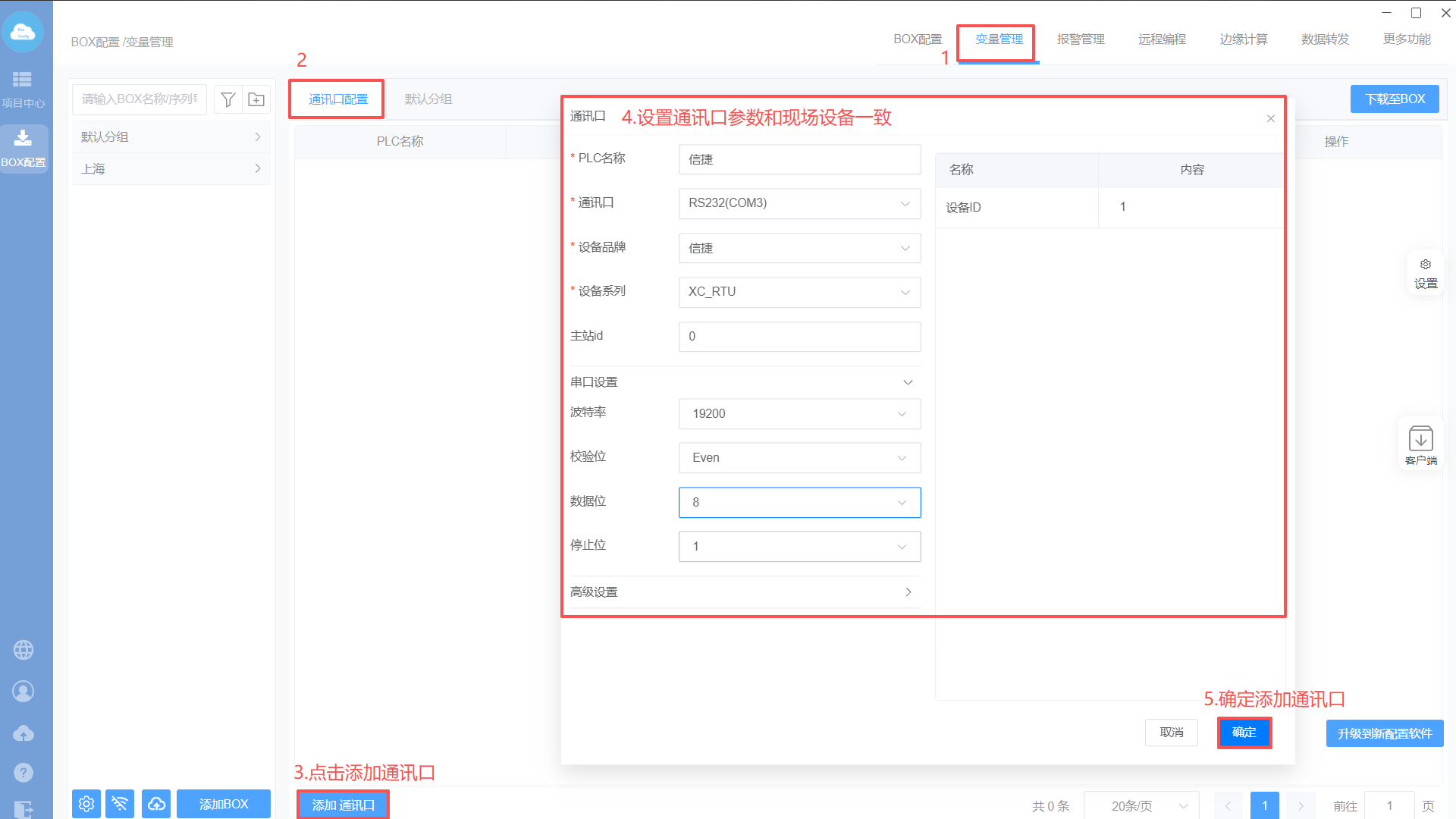Open the 校验位 Even dropdown

(799, 458)
